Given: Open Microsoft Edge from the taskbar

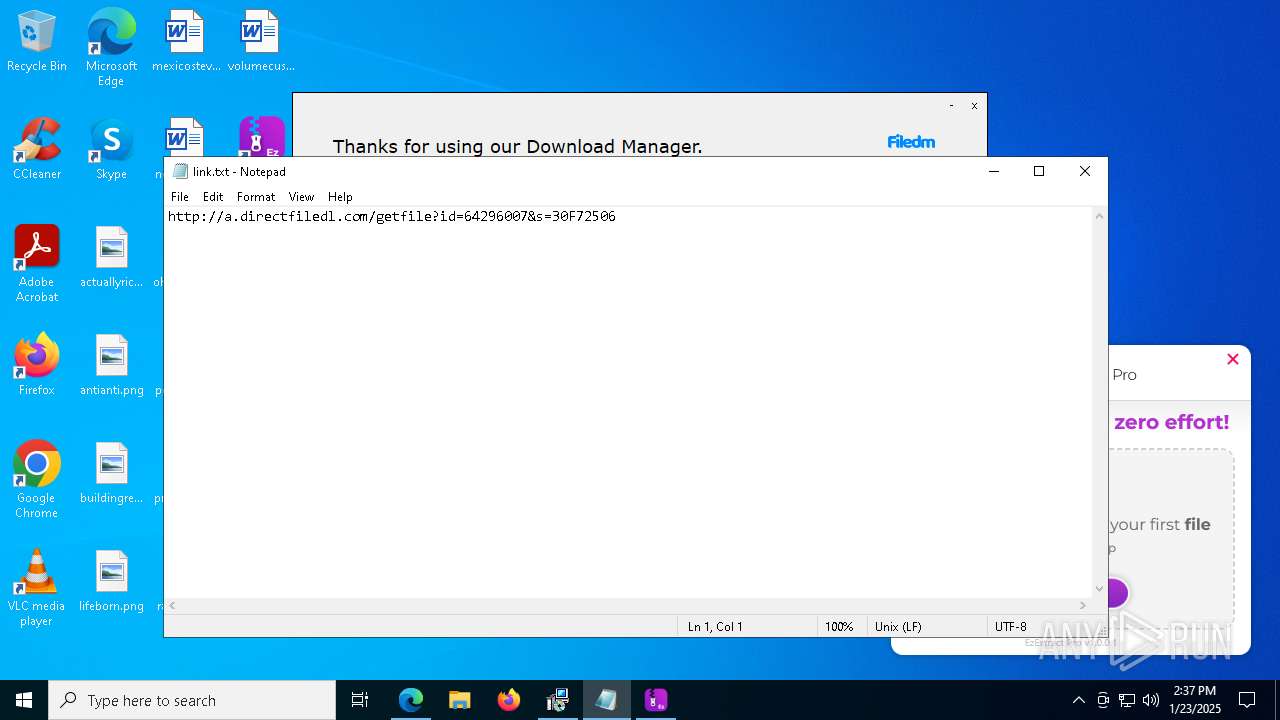Looking at the screenshot, I should point(411,700).
